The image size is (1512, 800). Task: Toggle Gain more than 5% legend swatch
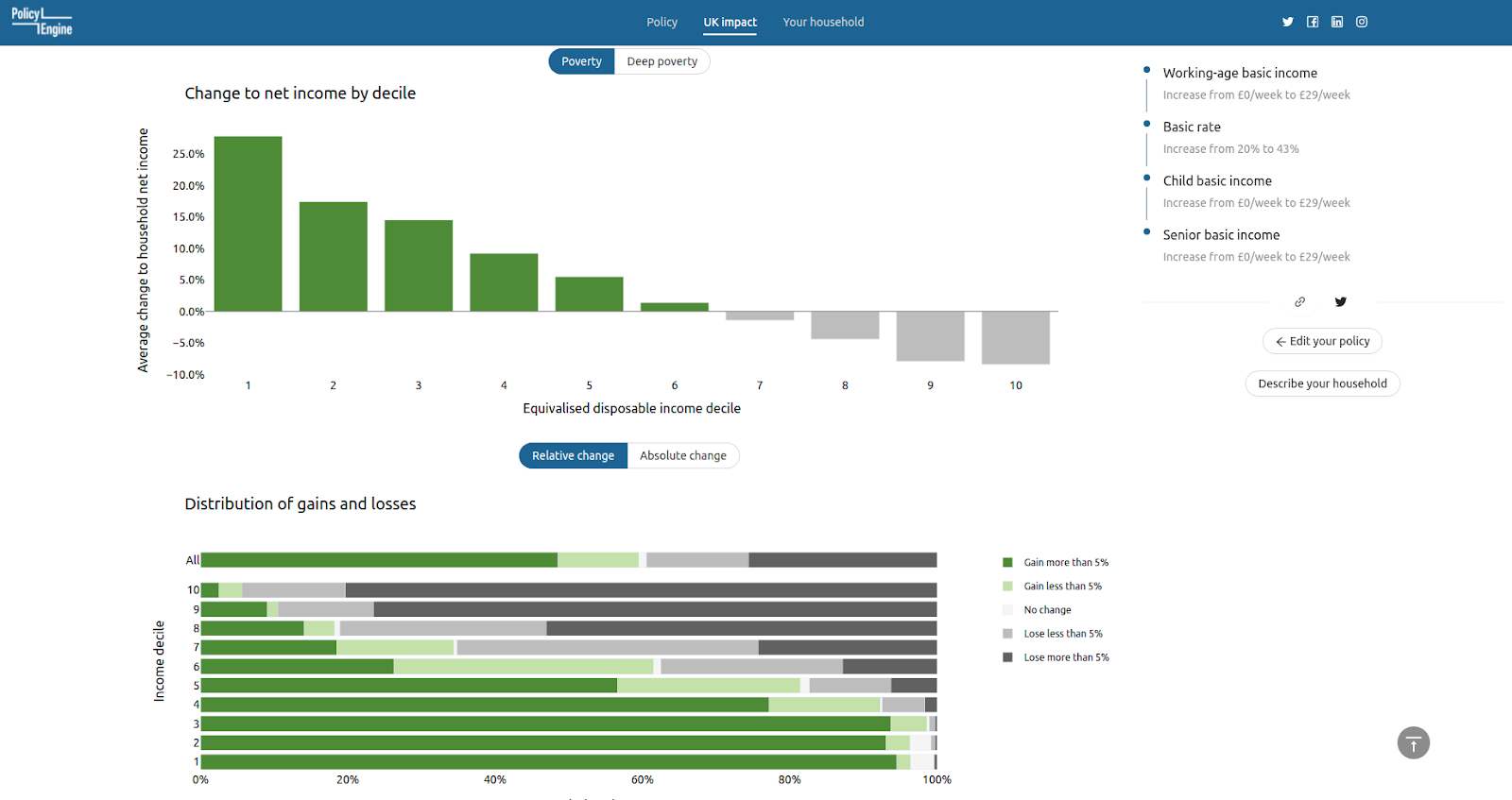(x=1007, y=562)
